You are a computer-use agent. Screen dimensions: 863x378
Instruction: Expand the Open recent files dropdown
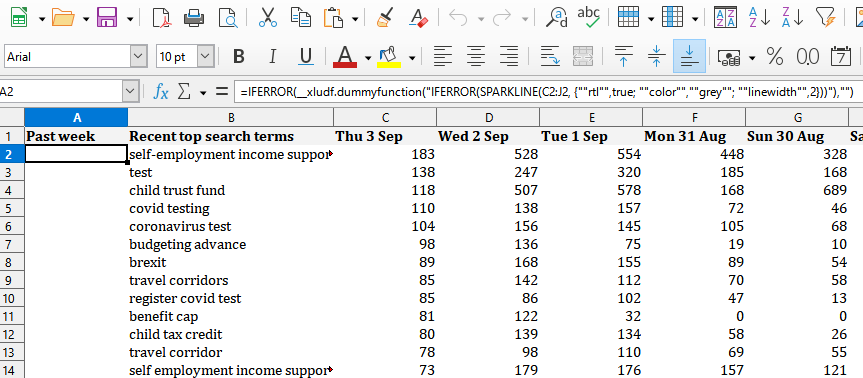coord(86,19)
